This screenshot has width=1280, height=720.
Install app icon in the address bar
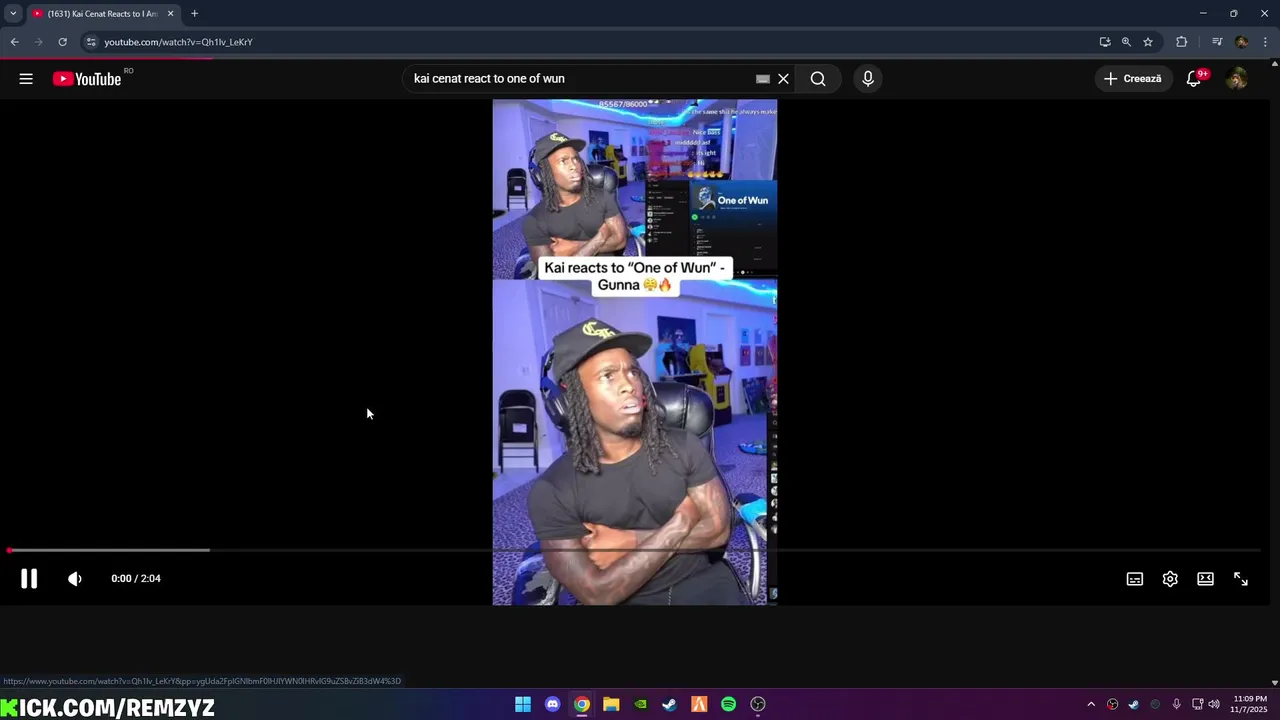pos(1105,42)
